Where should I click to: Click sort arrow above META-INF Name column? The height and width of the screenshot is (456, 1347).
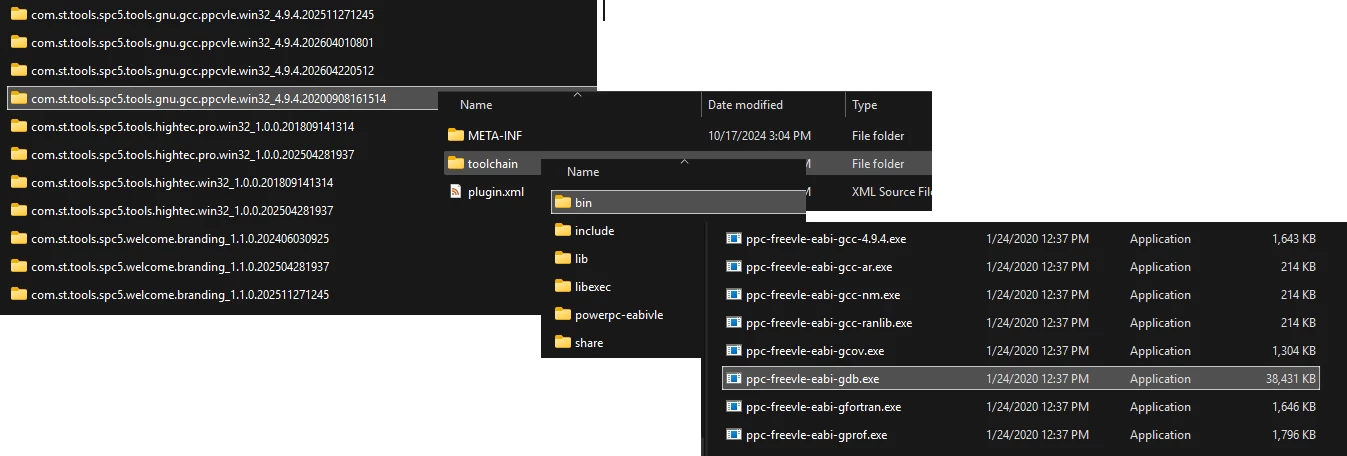tap(577, 95)
